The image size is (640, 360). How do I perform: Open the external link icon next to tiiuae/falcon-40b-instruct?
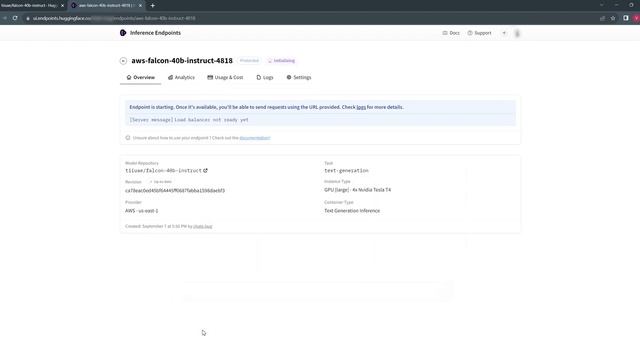click(205, 171)
